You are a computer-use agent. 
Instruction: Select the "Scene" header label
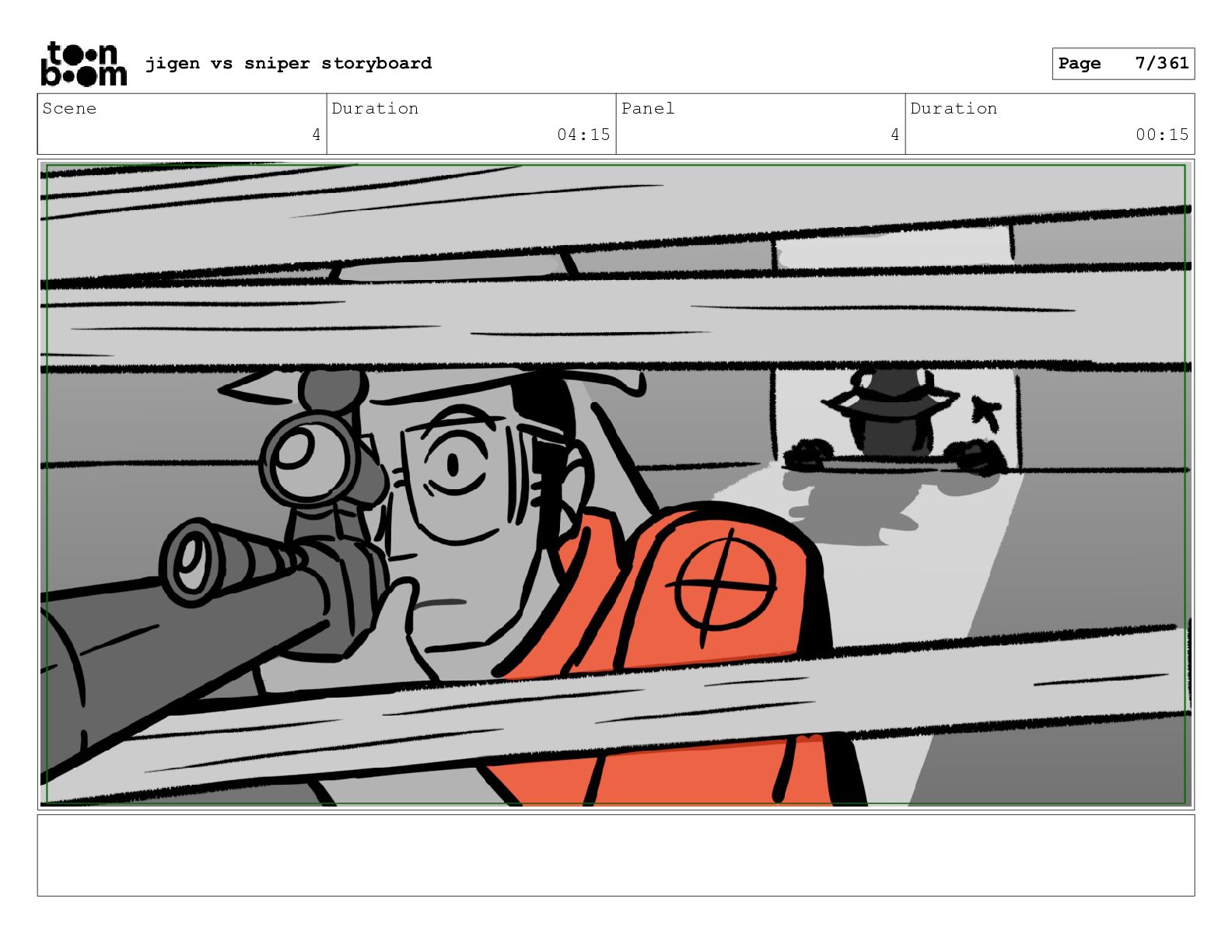point(69,108)
